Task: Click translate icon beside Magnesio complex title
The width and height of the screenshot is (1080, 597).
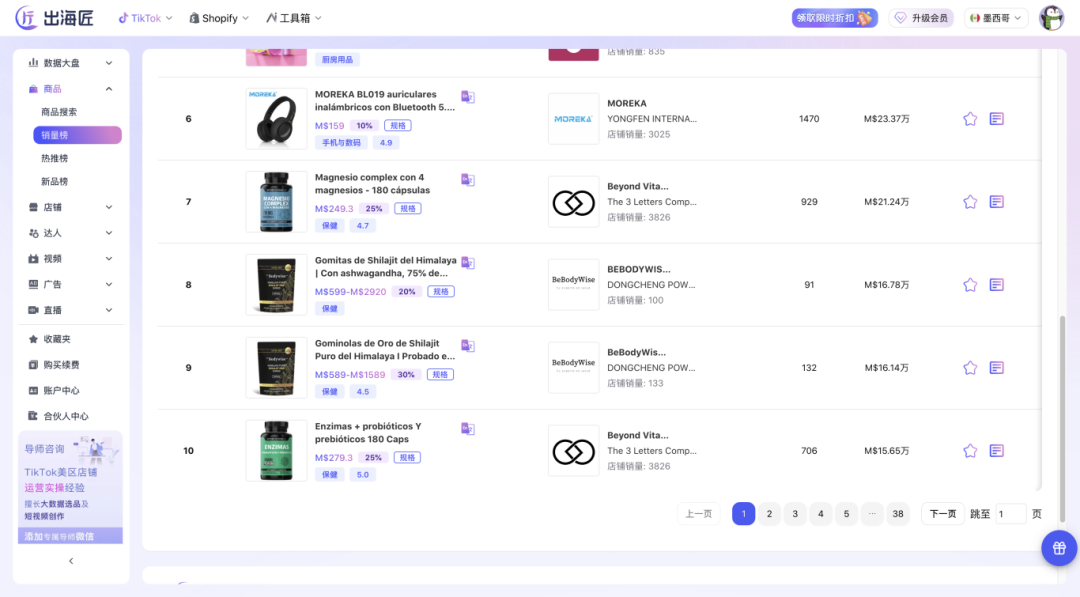Action: (468, 180)
